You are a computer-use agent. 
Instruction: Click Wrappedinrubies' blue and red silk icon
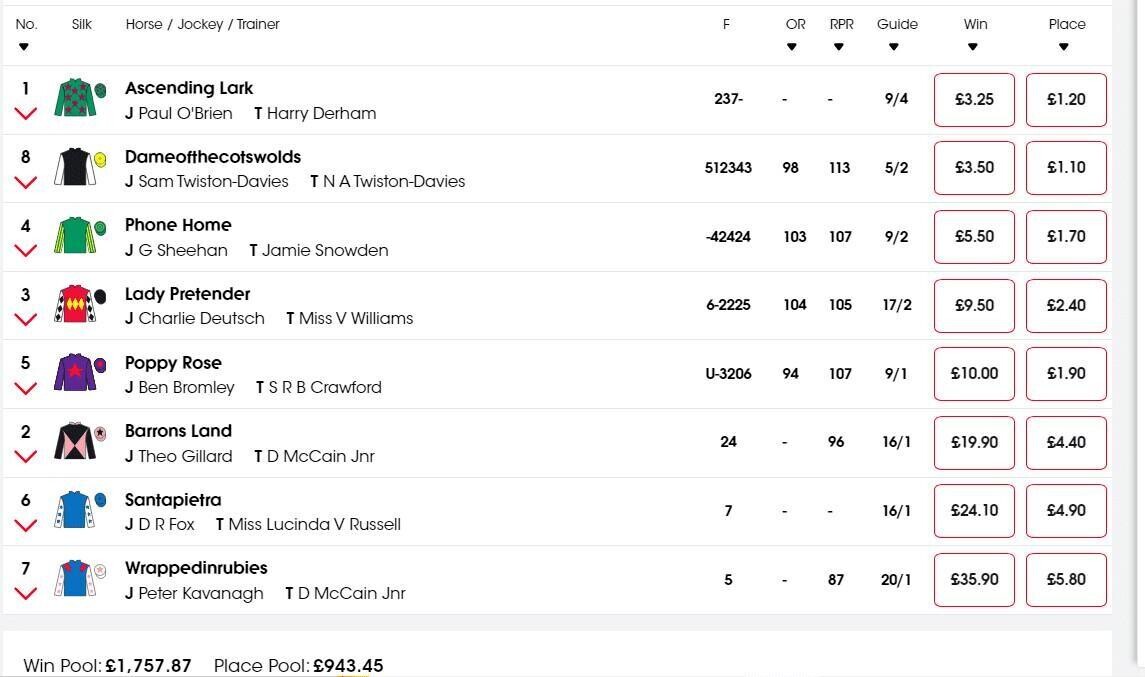[x=80, y=578]
